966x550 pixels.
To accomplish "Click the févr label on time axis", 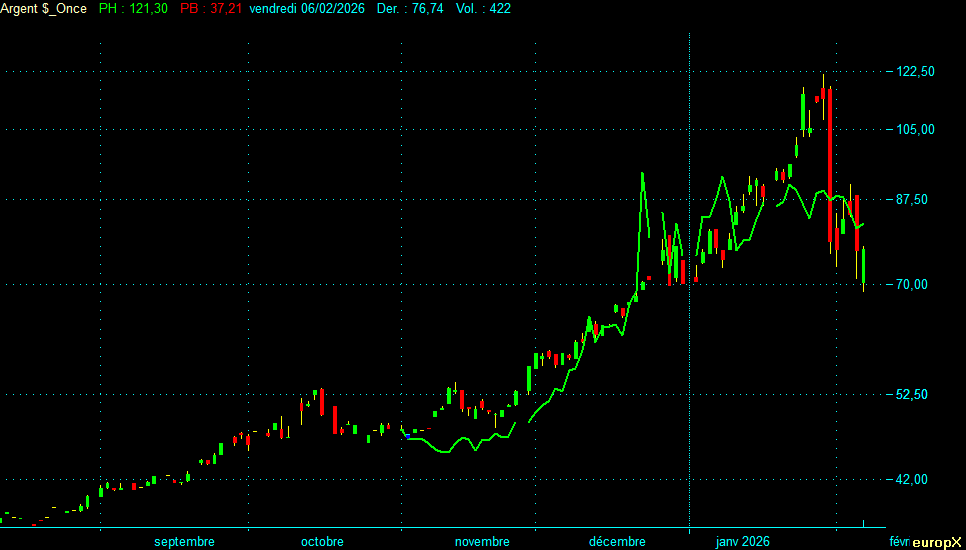I will [899, 542].
